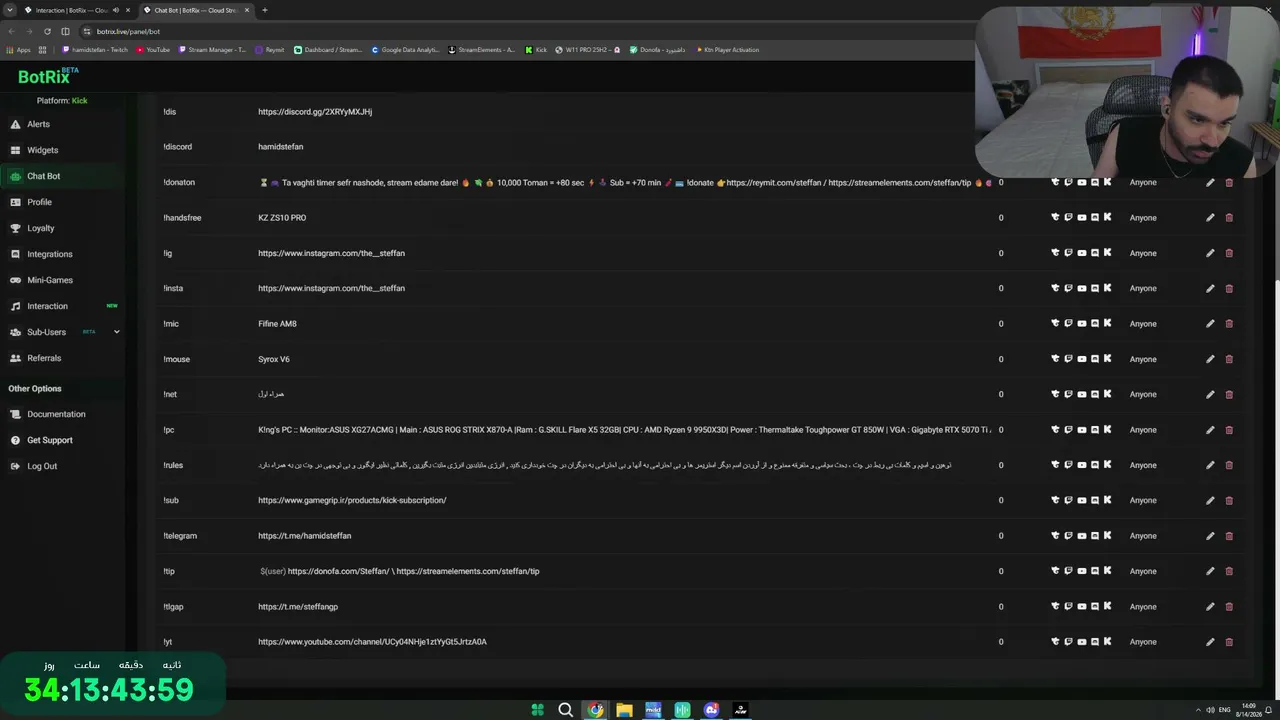Edit the !donation command with the pencil icon

tap(1210, 183)
